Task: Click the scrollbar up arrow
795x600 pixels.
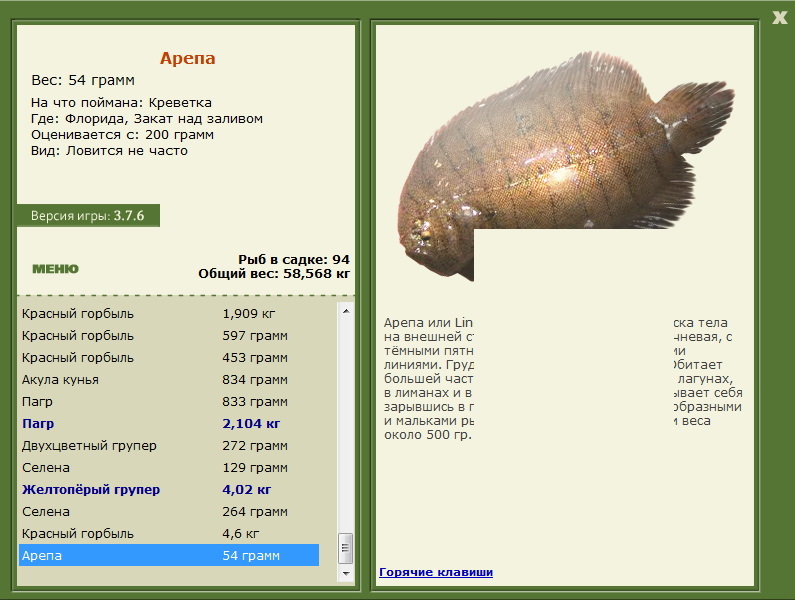Action: click(x=346, y=311)
